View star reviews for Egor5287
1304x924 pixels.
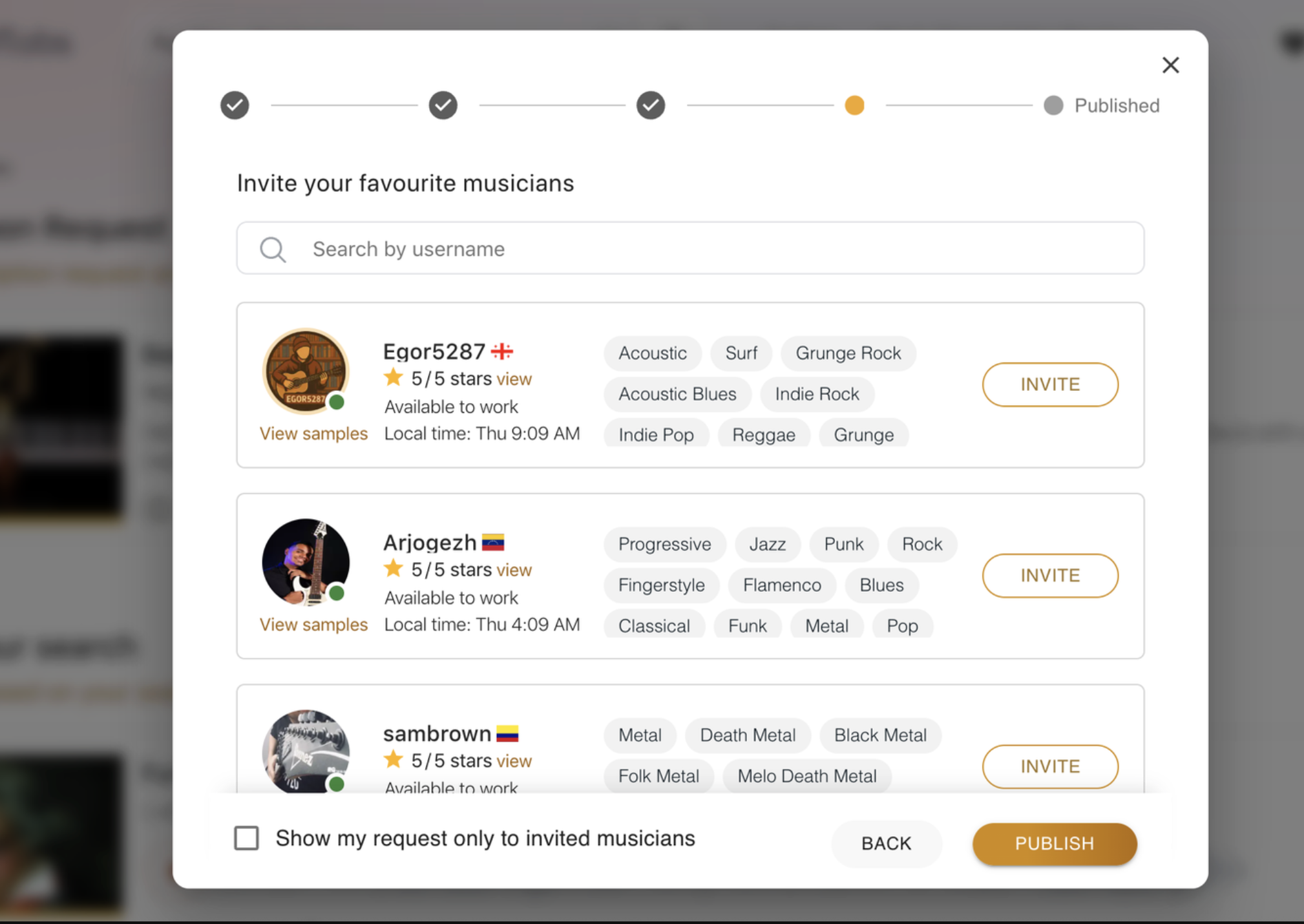click(514, 379)
